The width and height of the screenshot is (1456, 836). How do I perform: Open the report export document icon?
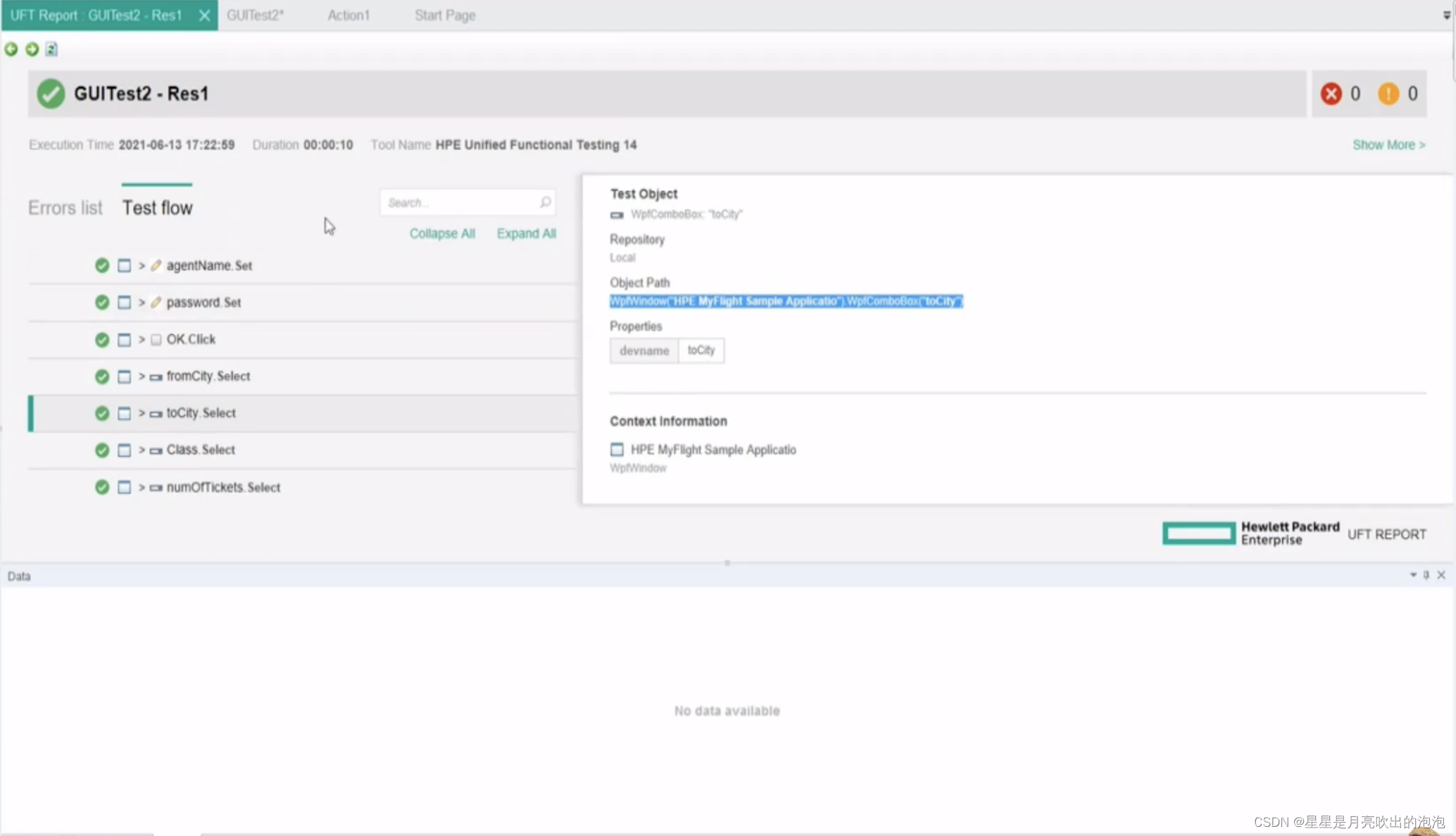point(51,49)
